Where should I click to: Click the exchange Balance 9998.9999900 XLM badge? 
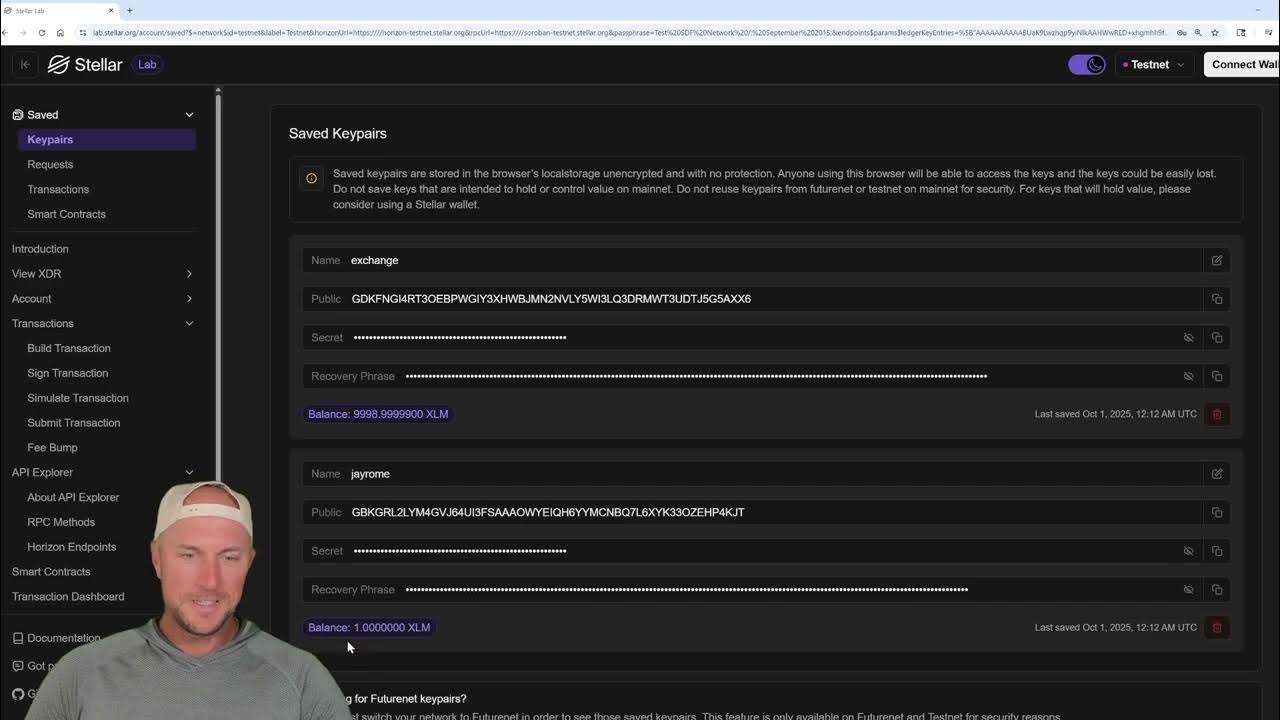pos(378,413)
